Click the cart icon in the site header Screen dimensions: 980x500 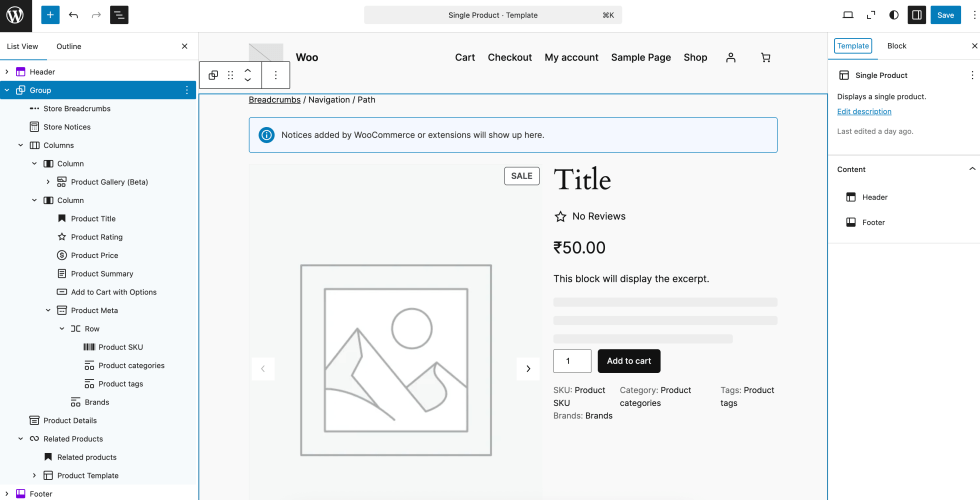coord(765,58)
